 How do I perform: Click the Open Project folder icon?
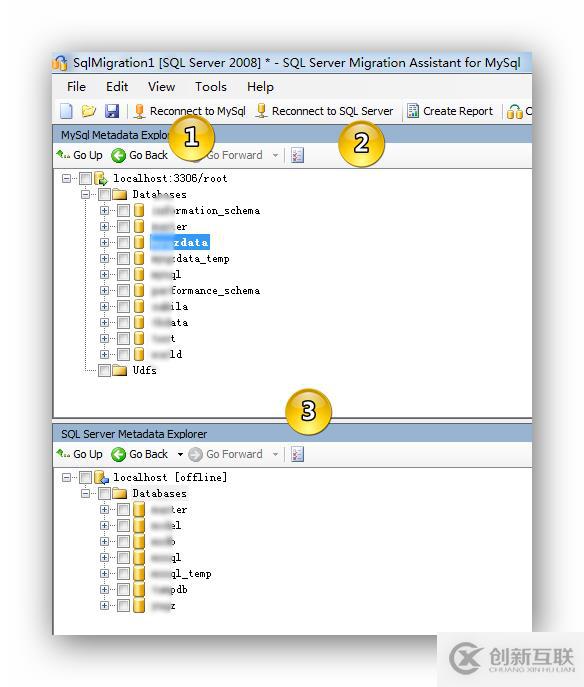tap(88, 111)
